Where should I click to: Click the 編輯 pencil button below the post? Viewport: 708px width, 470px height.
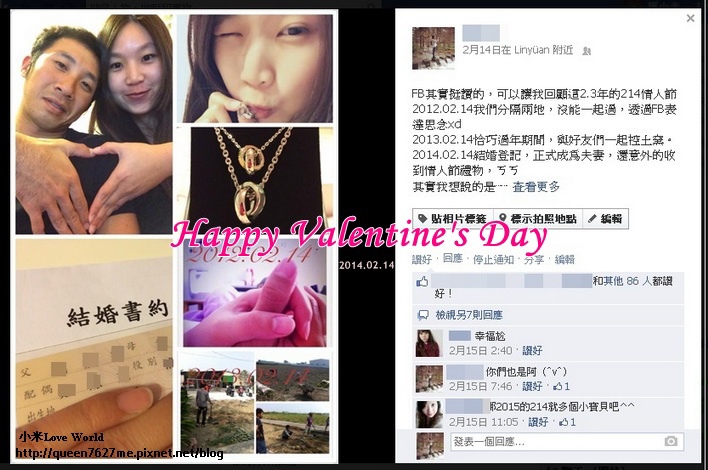(606, 219)
